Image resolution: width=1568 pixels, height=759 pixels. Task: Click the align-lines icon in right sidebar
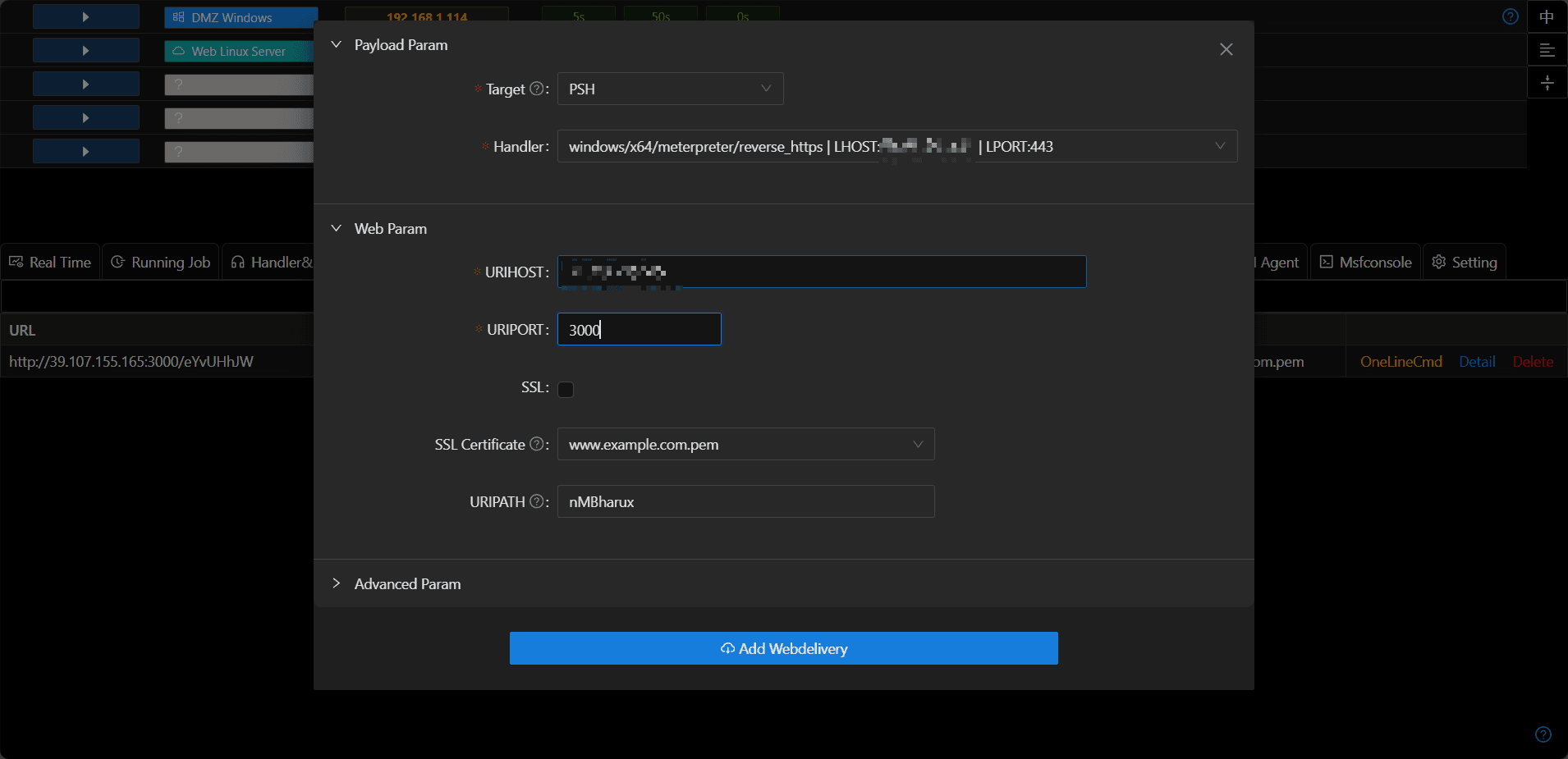click(1547, 50)
